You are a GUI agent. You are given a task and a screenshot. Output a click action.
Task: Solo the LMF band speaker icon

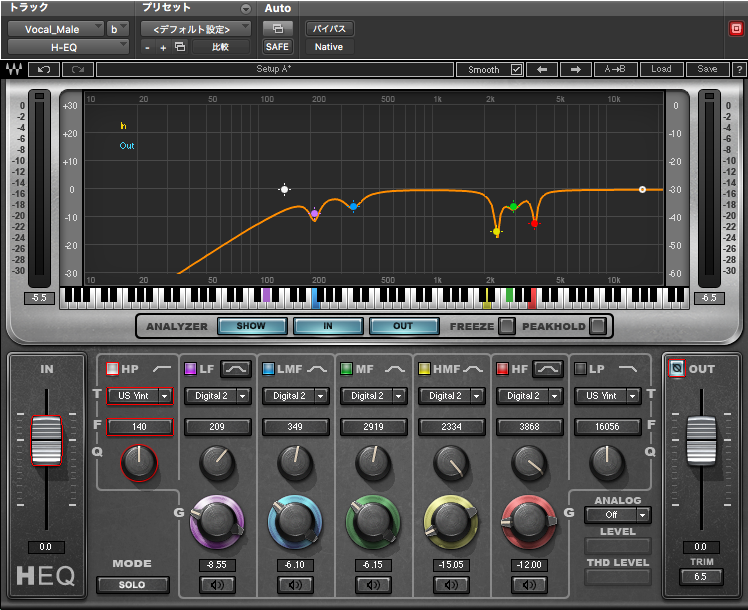(x=295, y=585)
